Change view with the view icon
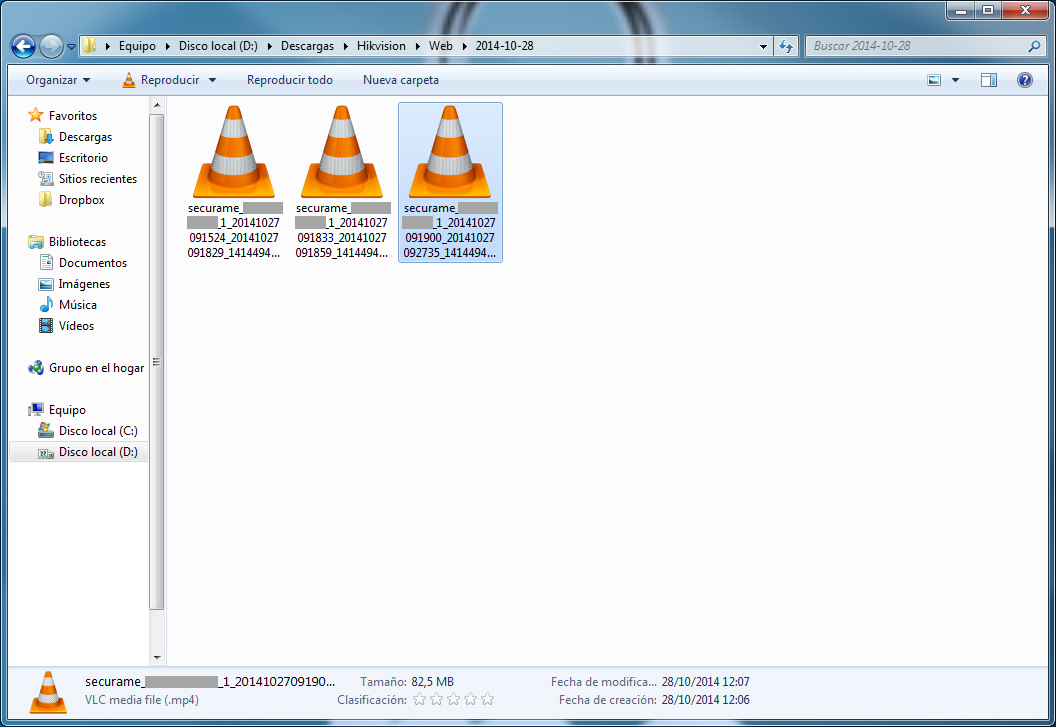The image size is (1056, 727). [x=934, y=80]
